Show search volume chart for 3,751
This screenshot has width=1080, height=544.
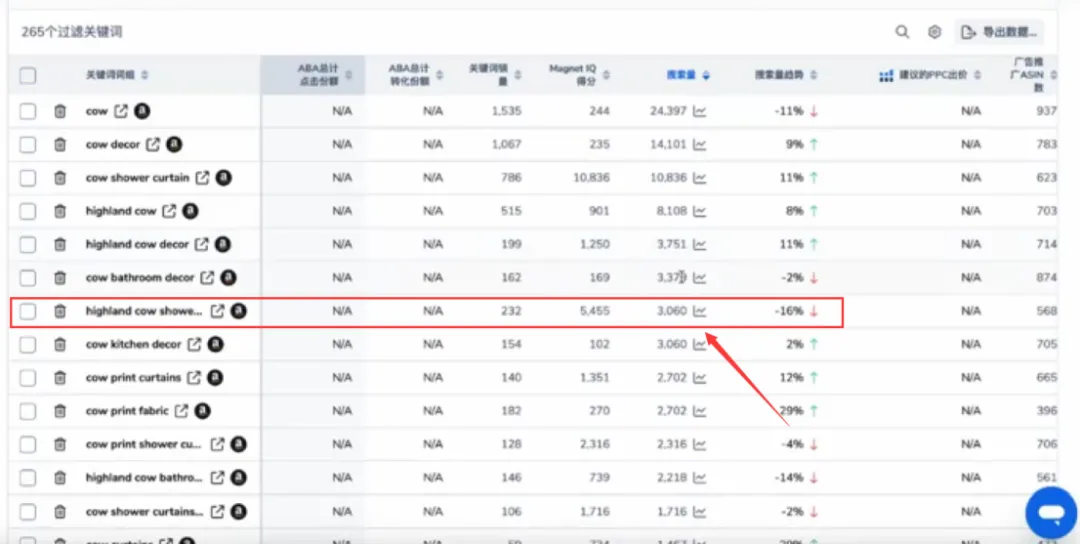pos(699,244)
